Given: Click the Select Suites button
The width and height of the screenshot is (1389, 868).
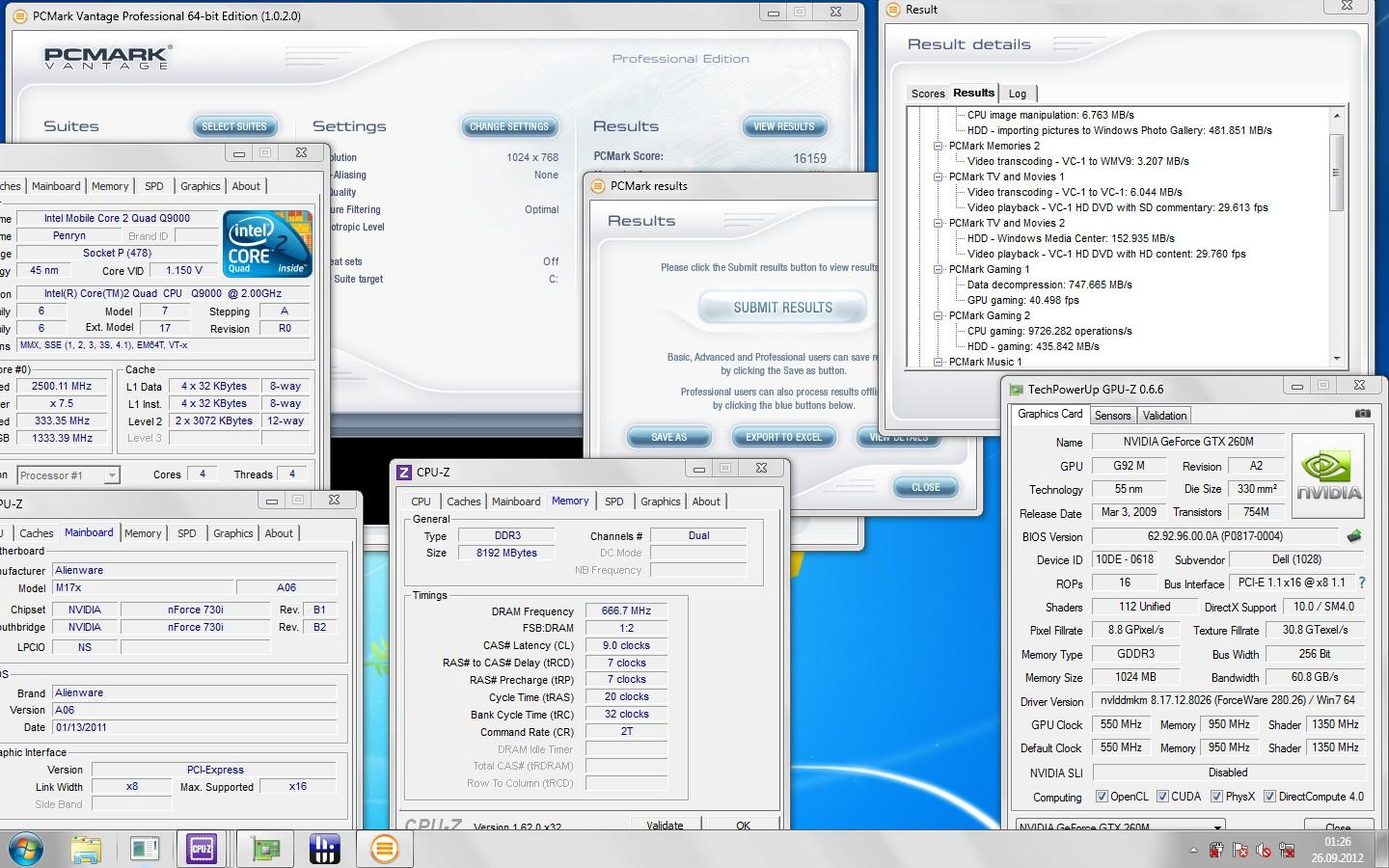Looking at the screenshot, I should 234,126.
